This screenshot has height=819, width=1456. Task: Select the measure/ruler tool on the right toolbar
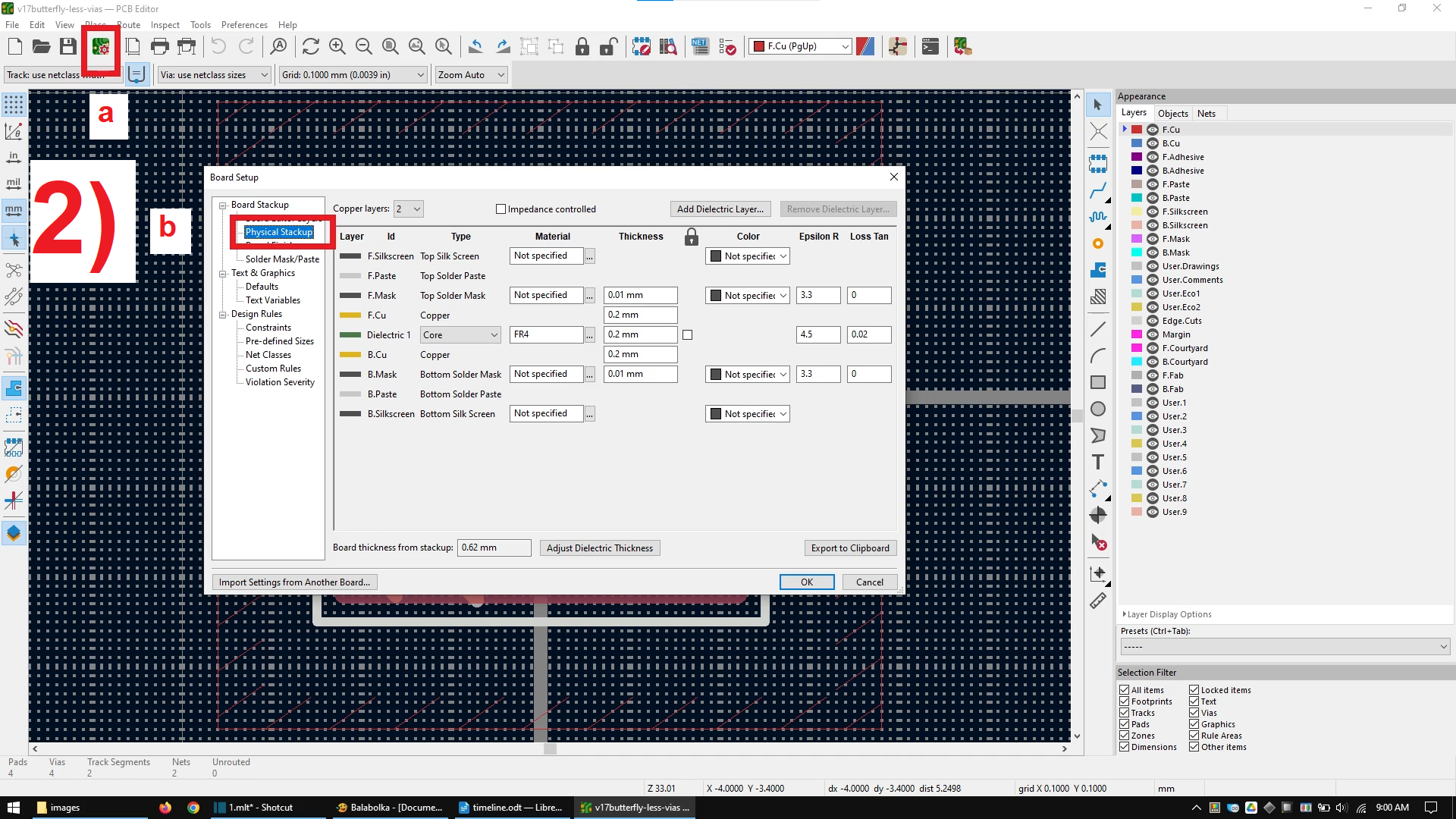click(x=1098, y=601)
